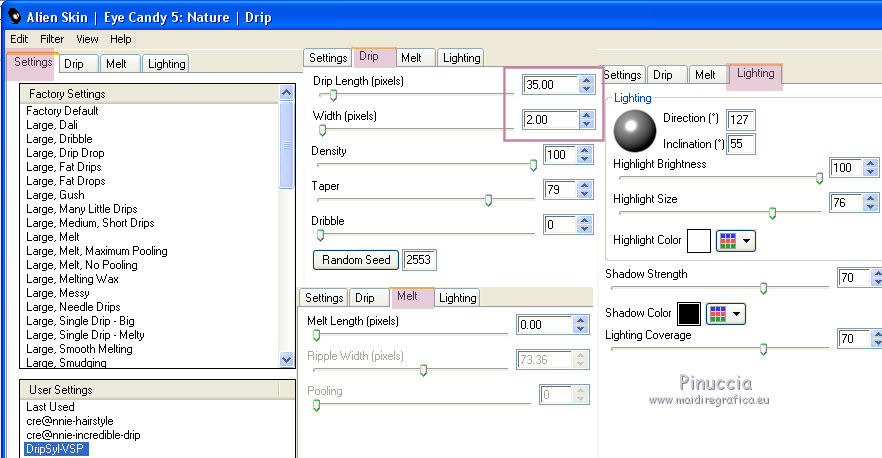Viewport: 882px width, 458px height.
Task: Increase Melt Length with up arrow
Action: click(581, 320)
